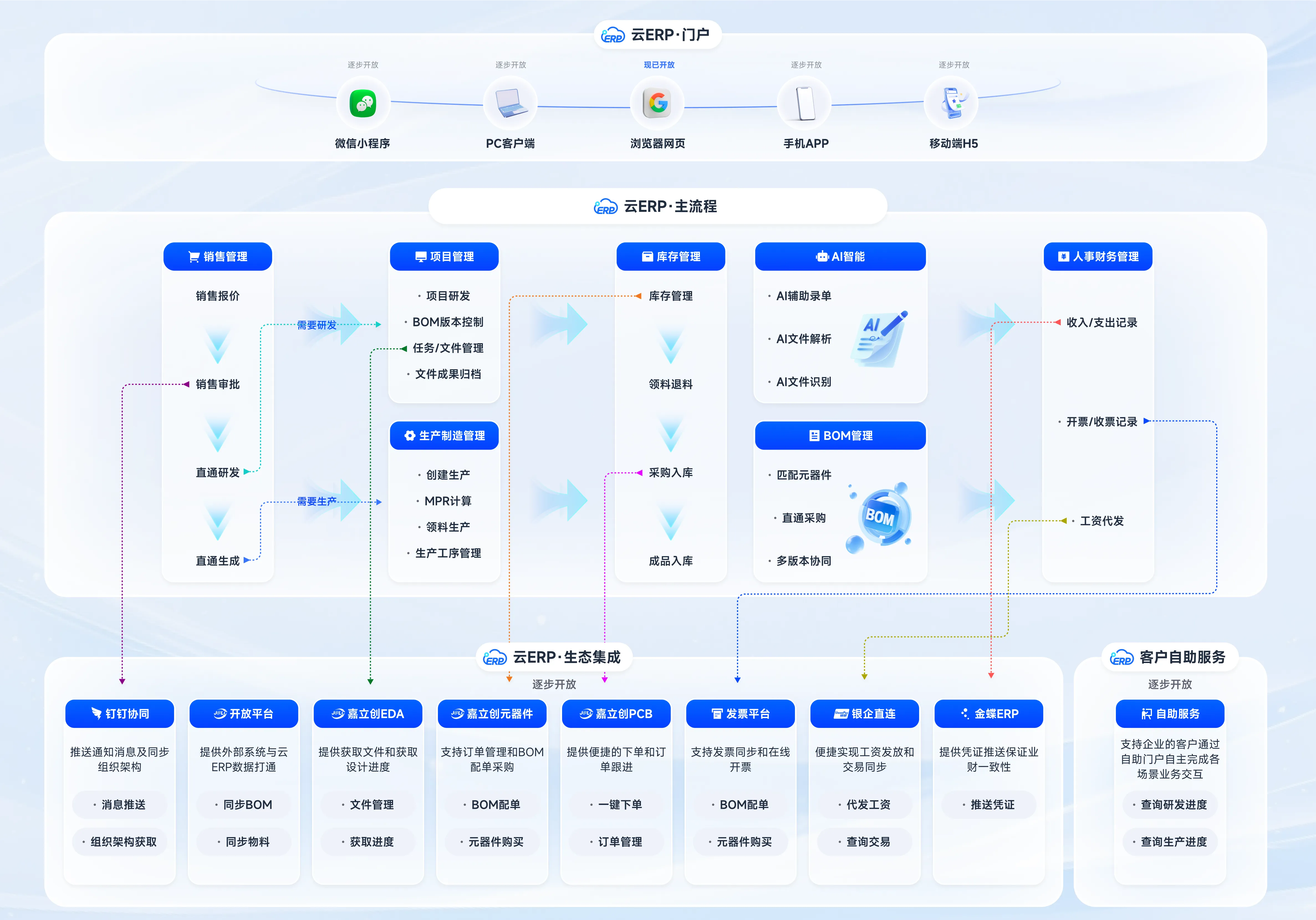Click the 现已开放 status label
The image size is (1316, 920).
tap(659, 65)
